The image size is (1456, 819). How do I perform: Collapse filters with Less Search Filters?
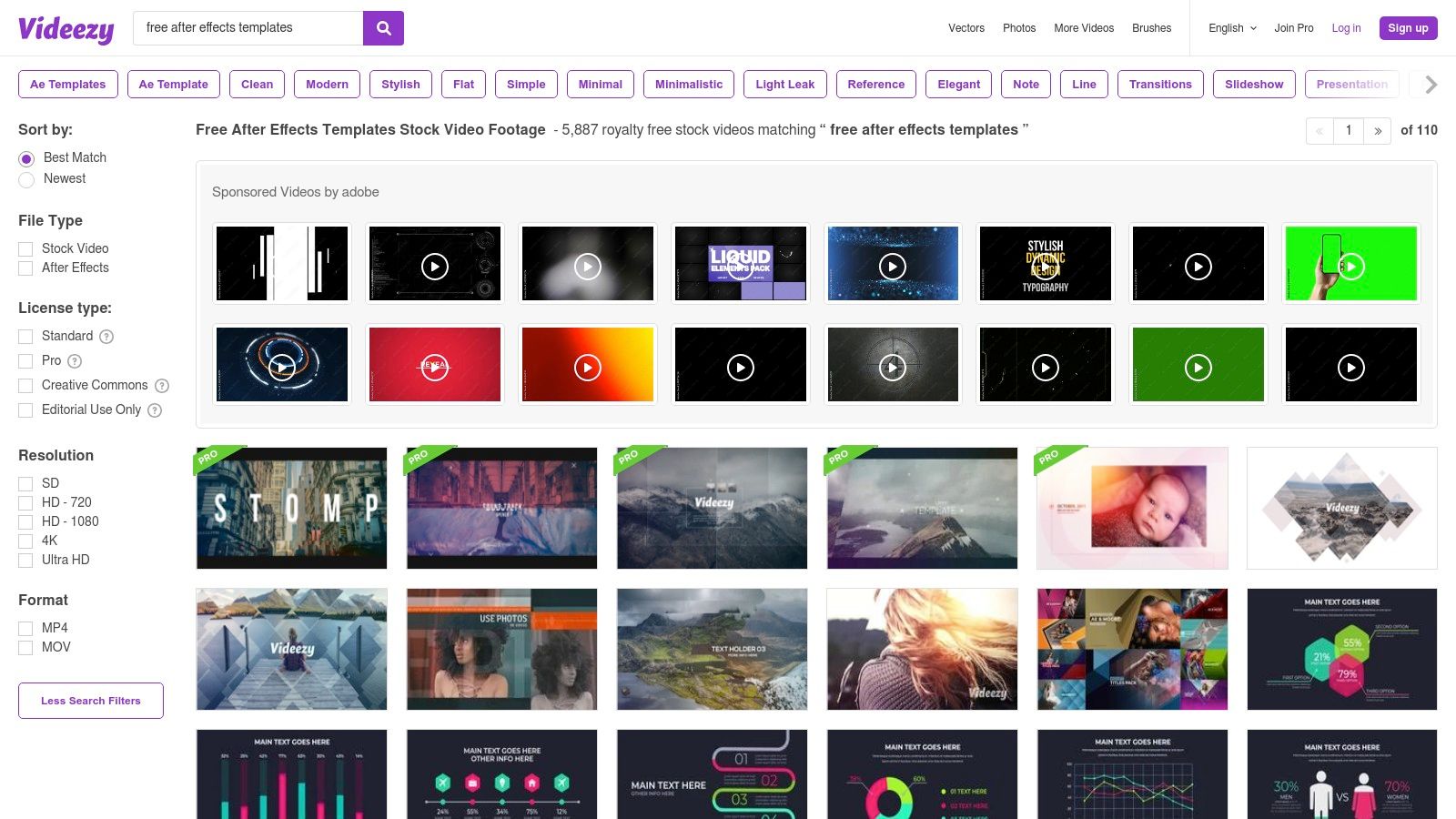[91, 701]
